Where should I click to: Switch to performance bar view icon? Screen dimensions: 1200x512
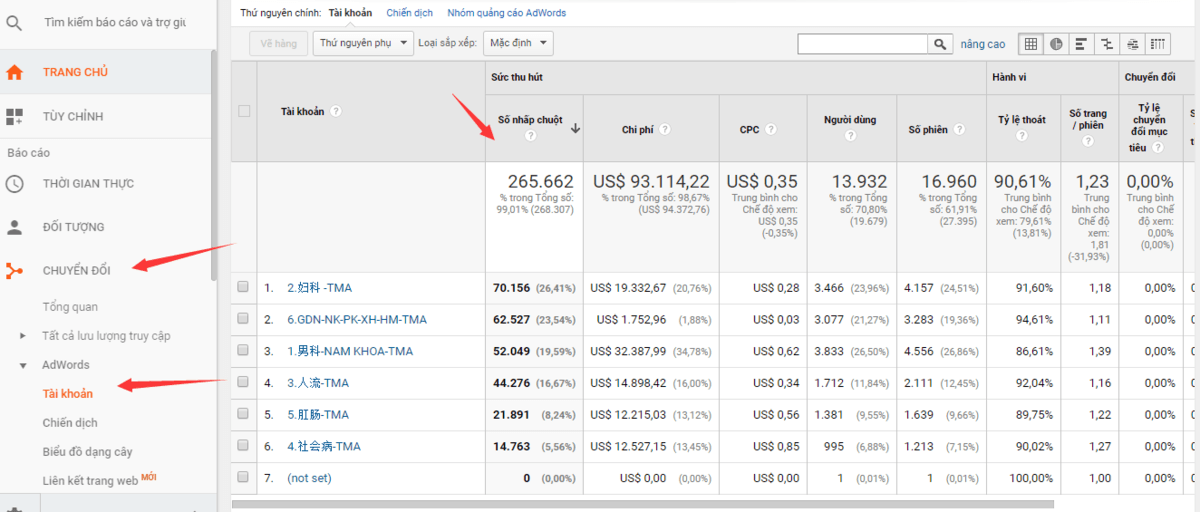point(1081,44)
